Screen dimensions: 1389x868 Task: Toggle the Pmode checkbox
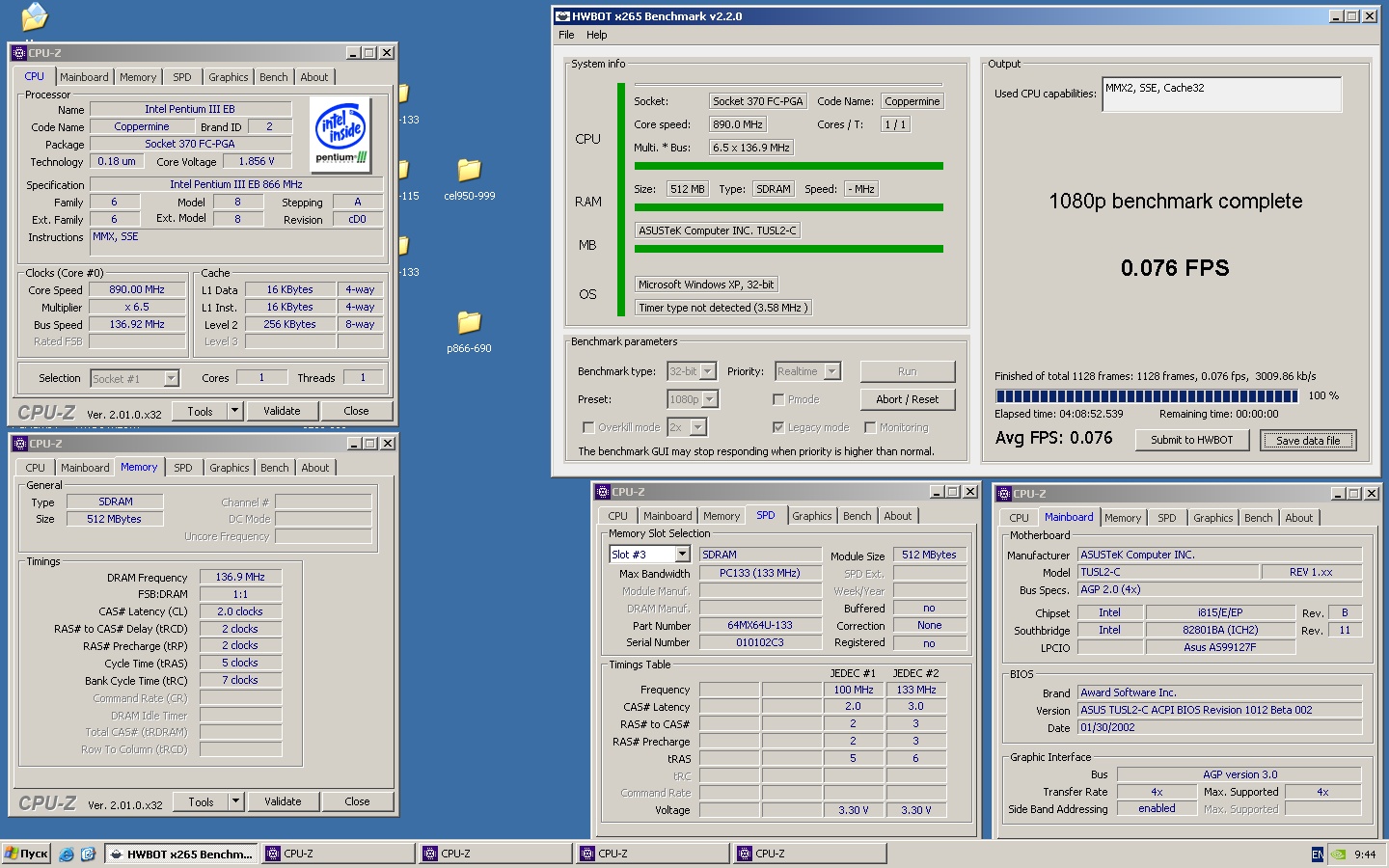pyautogui.click(x=778, y=399)
